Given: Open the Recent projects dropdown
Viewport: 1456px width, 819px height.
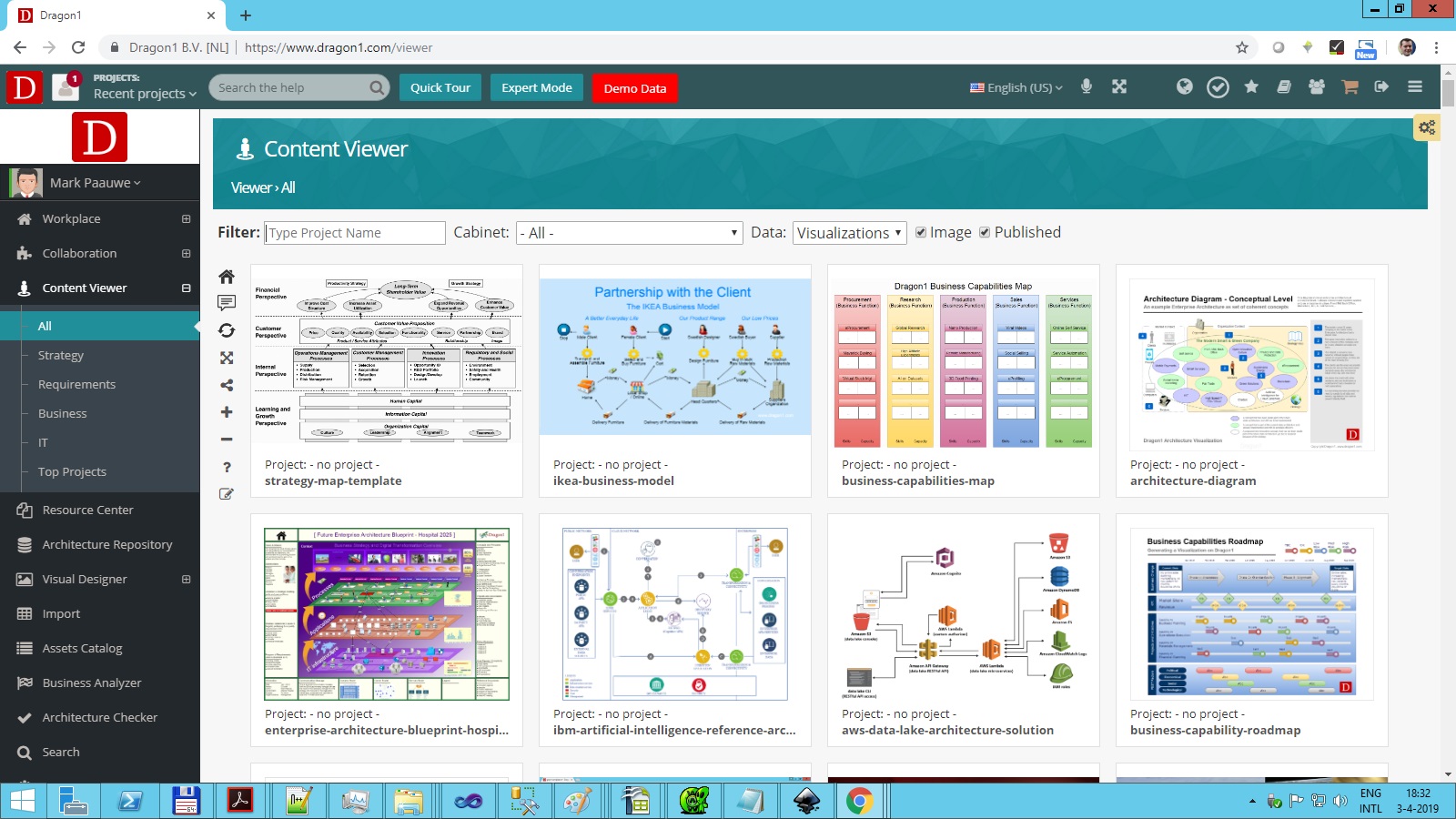Looking at the screenshot, I should [145, 94].
